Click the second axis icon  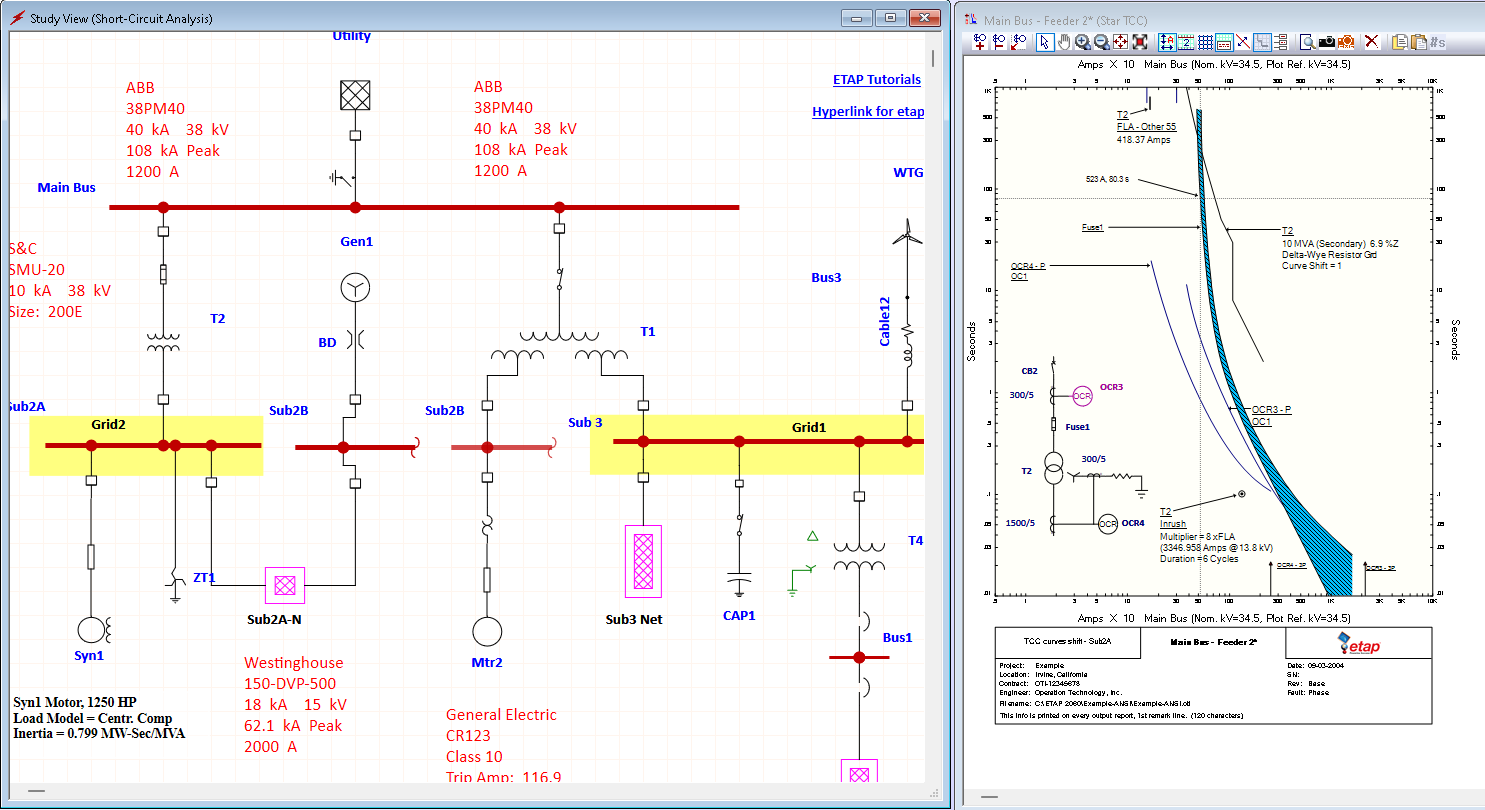coord(1186,42)
